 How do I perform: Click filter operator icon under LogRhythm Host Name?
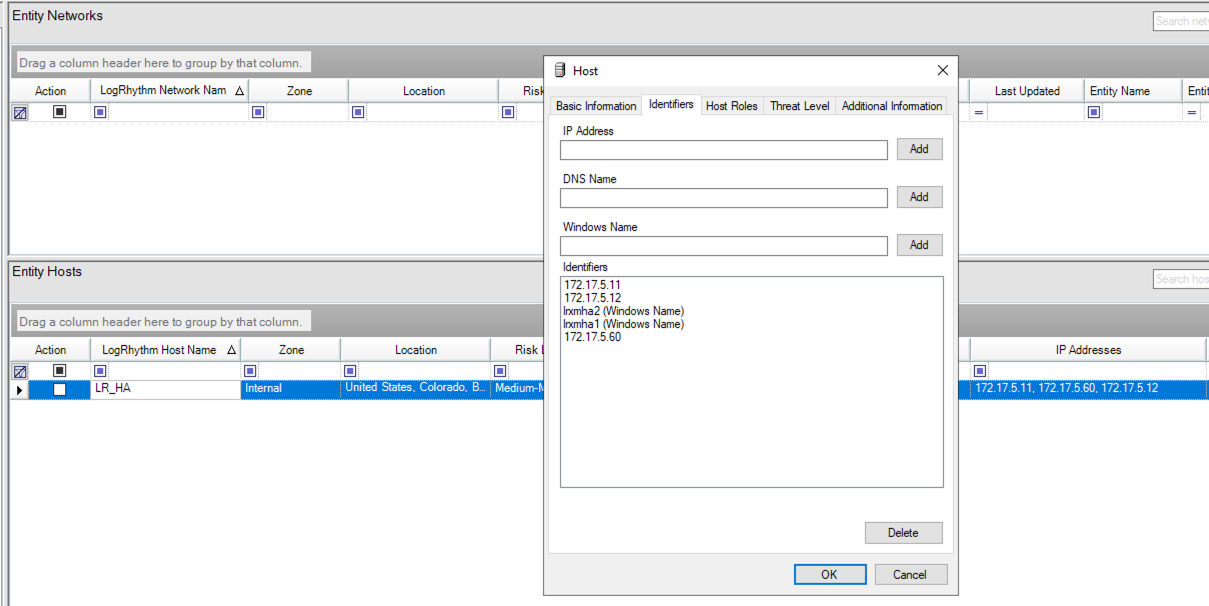(x=100, y=371)
